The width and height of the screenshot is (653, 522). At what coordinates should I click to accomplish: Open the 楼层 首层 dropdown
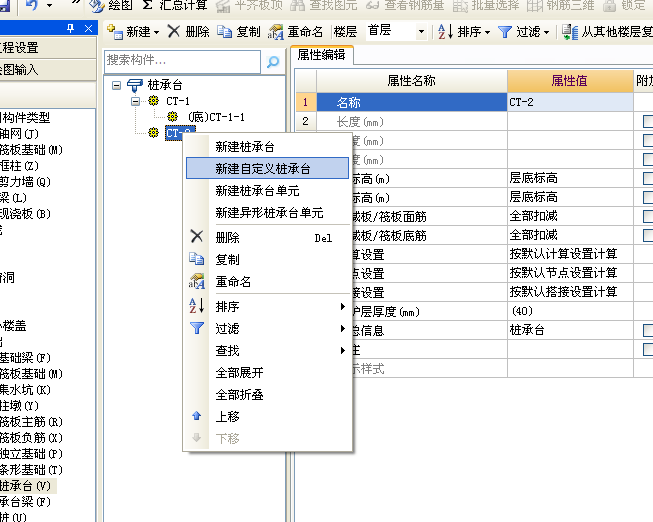[421, 32]
